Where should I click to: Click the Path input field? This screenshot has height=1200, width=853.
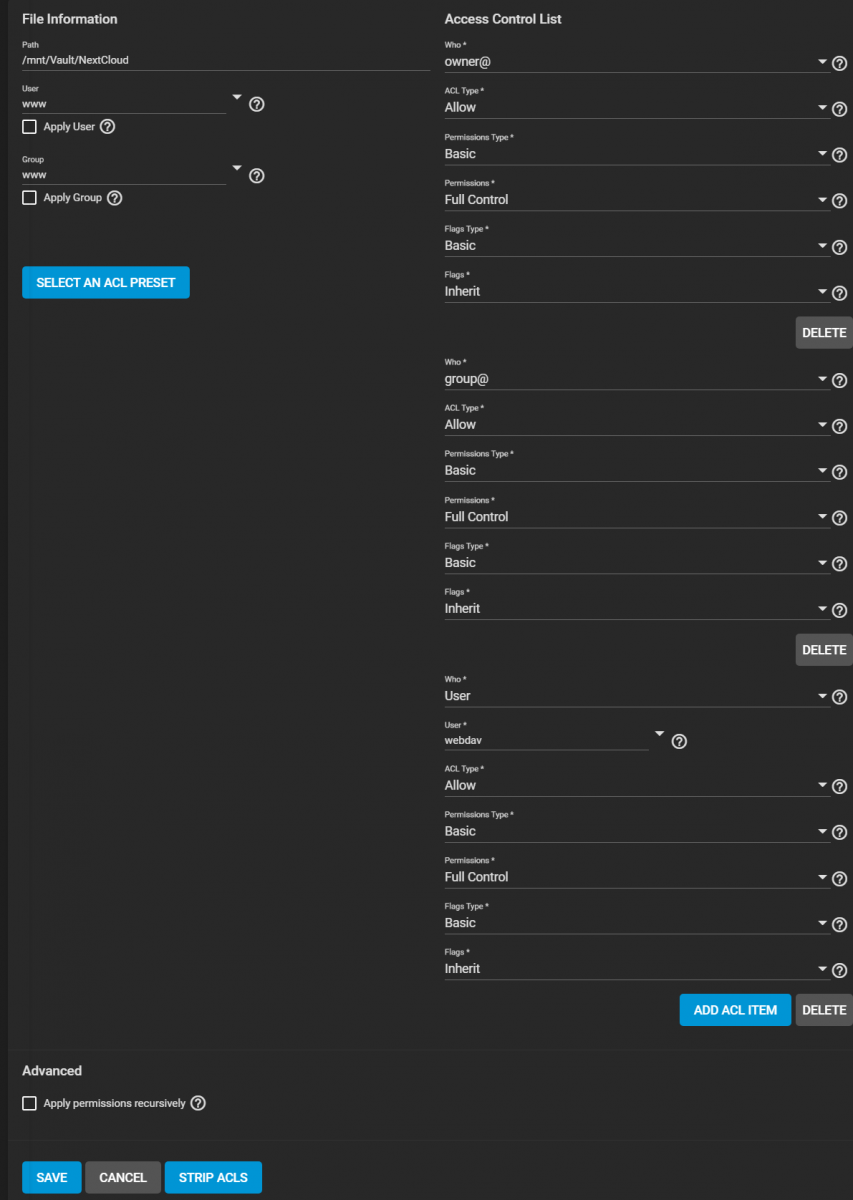(x=225, y=60)
